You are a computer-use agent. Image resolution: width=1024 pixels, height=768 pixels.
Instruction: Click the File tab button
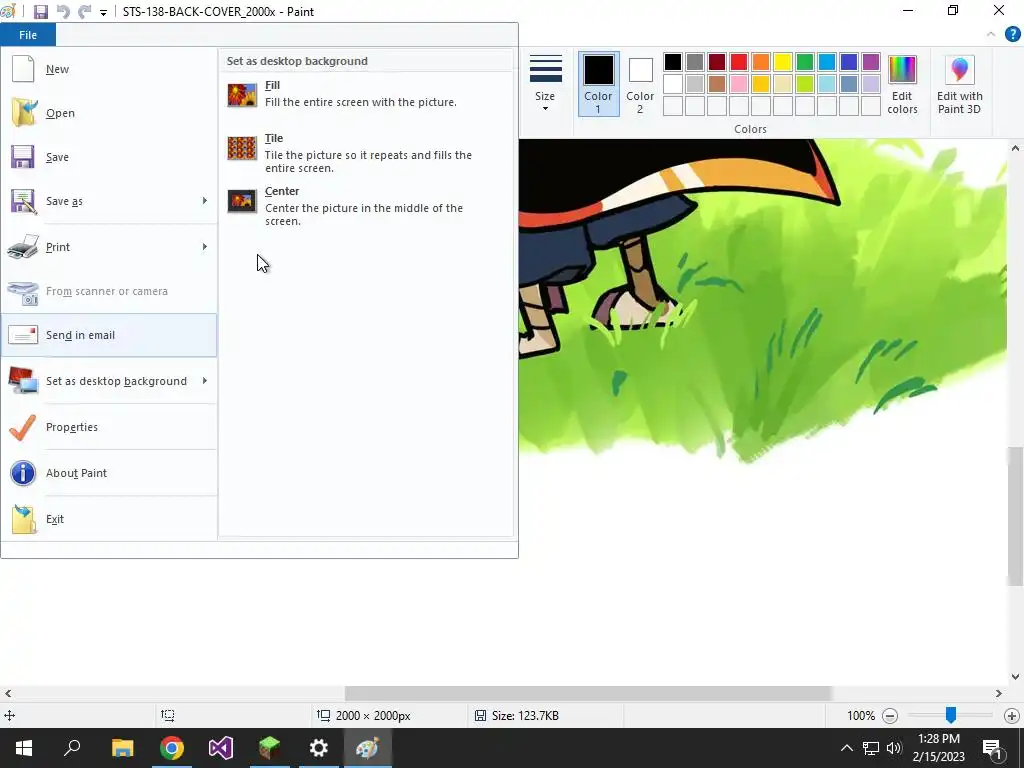[x=28, y=35]
